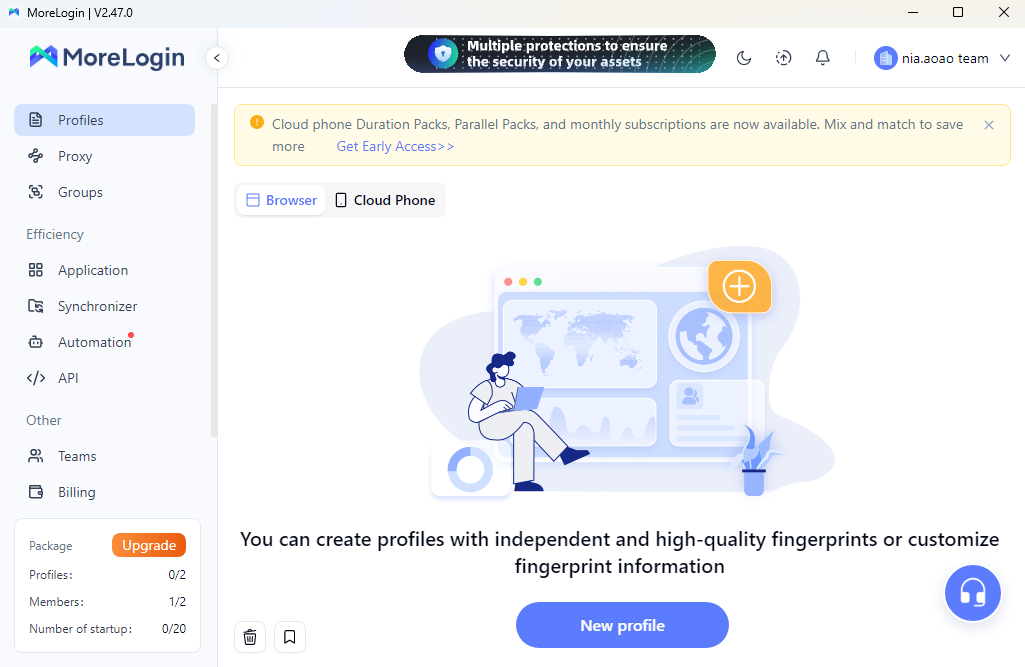The image size is (1025, 667).
Task: Open bookmarked profiles list
Action: (289, 636)
